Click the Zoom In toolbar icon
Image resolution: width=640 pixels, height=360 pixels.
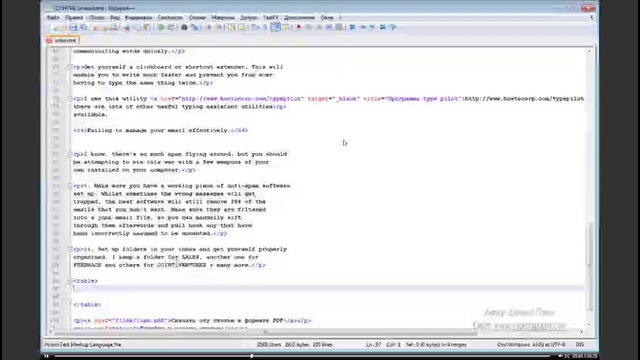pos(209,27)
